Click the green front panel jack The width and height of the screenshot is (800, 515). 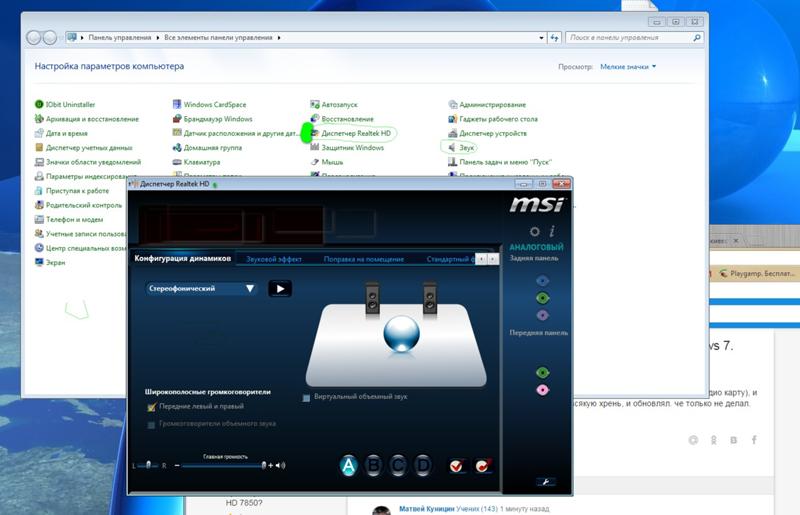coord(542,373)
